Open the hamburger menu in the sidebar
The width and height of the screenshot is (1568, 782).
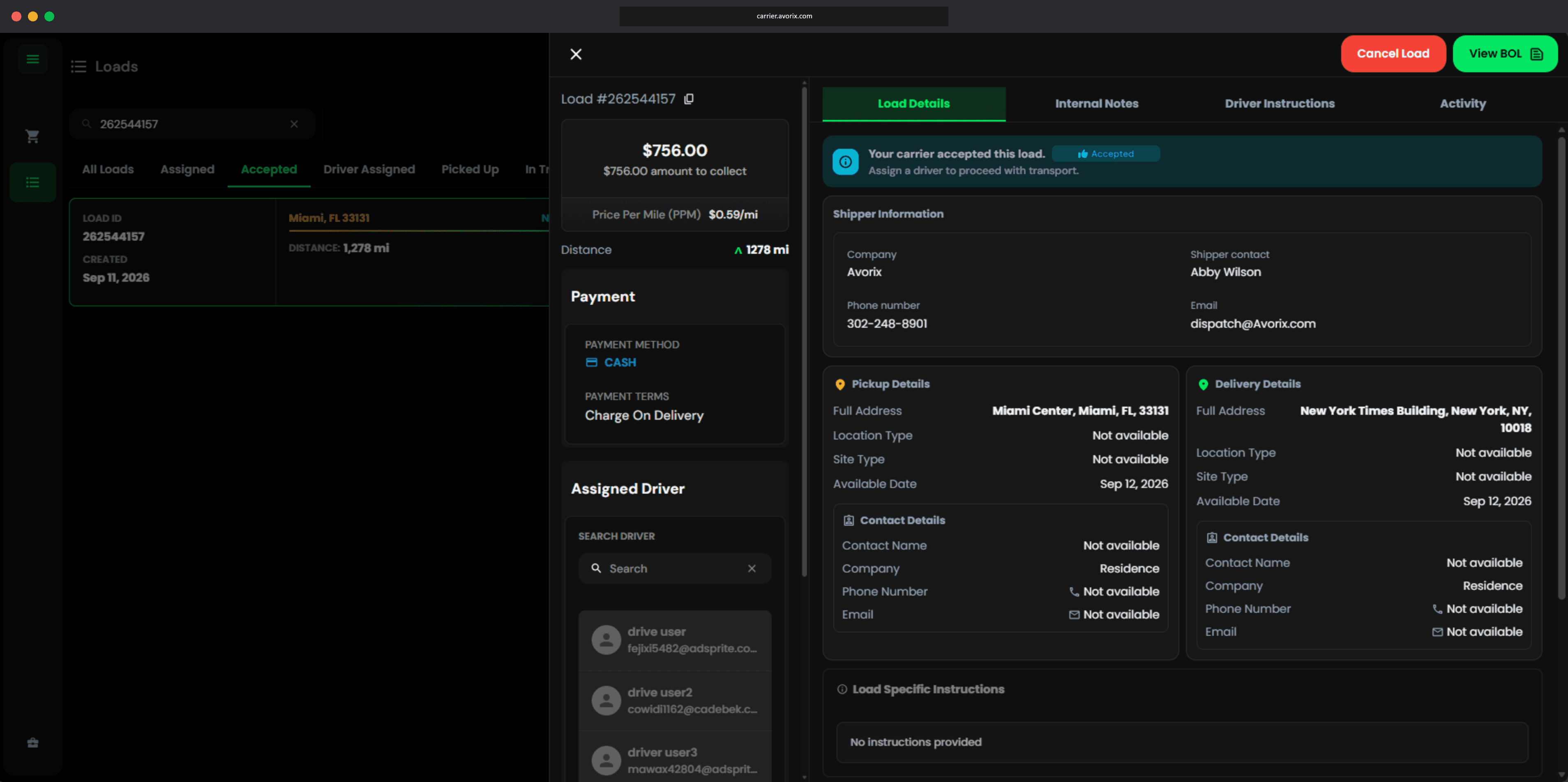[x=33, y=59]
